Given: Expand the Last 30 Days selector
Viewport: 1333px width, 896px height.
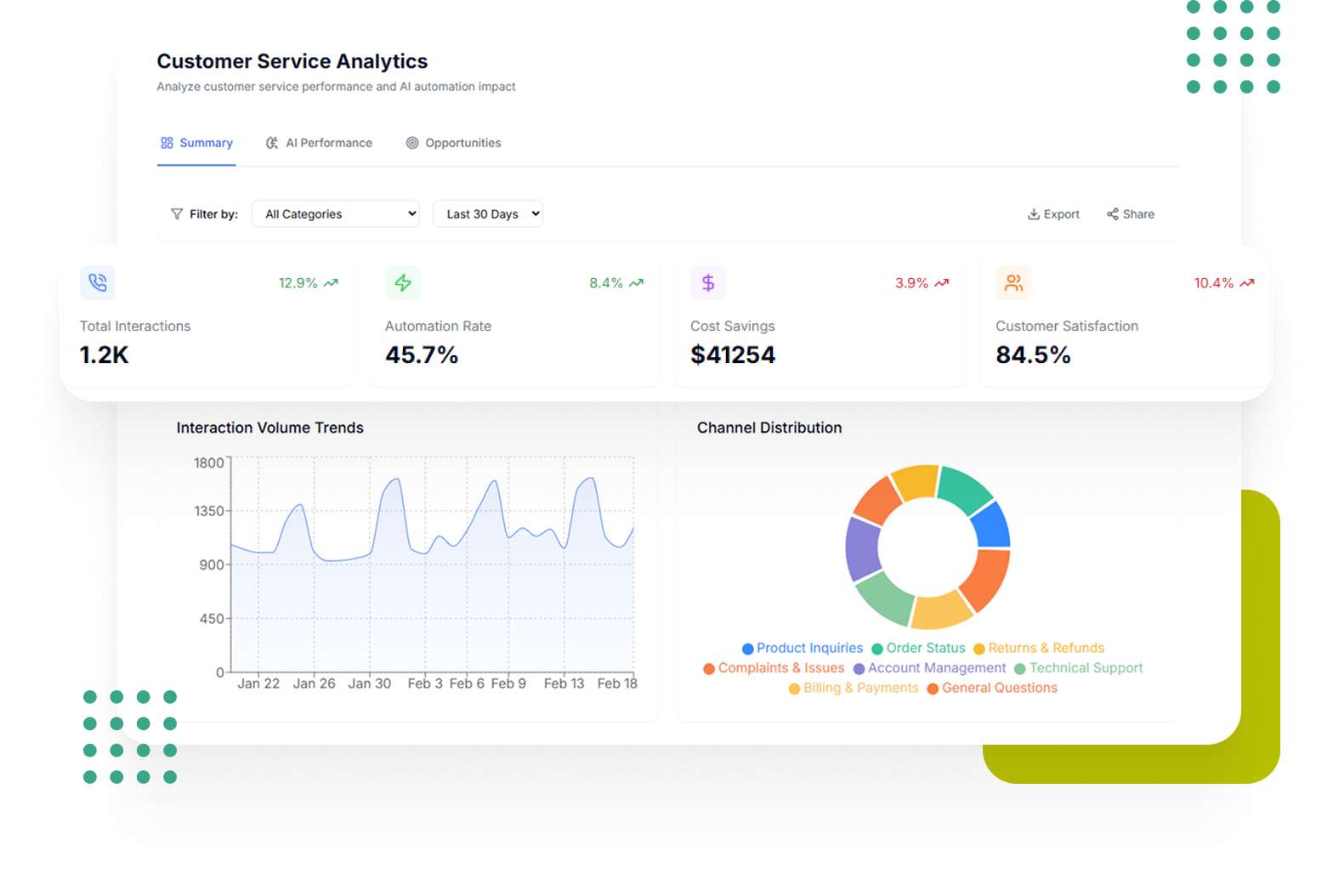Looking at the screenshot, I should click(x=488, y=214).
